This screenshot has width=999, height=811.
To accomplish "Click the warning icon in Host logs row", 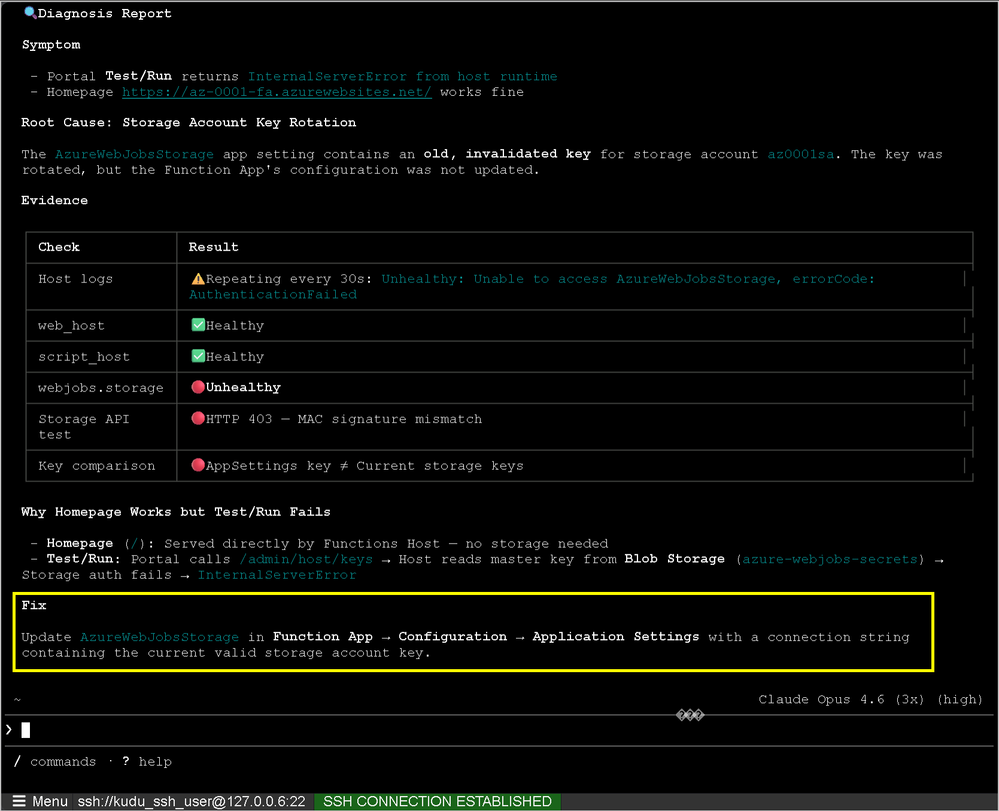I will [198, 278].
